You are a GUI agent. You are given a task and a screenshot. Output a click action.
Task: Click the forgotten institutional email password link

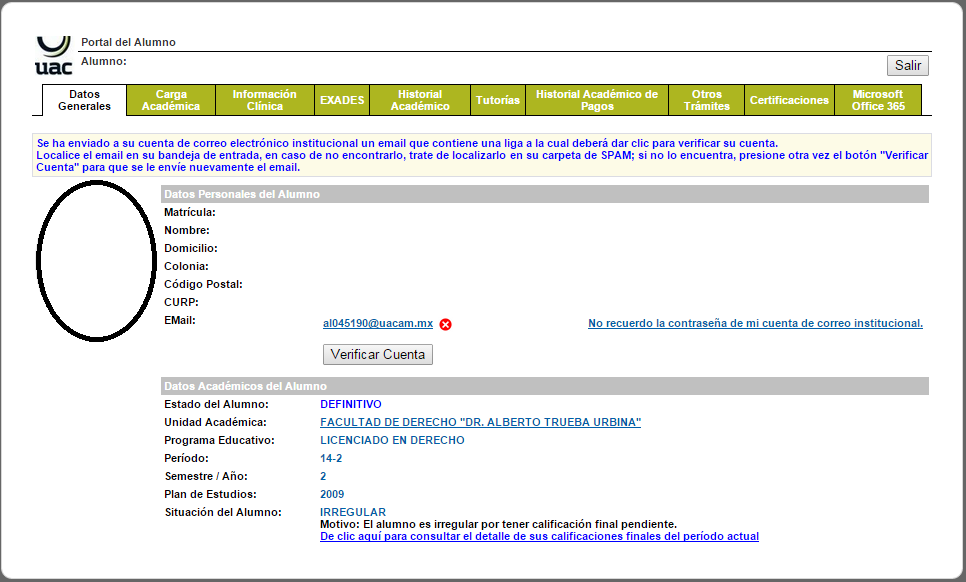tap(755, 323)
